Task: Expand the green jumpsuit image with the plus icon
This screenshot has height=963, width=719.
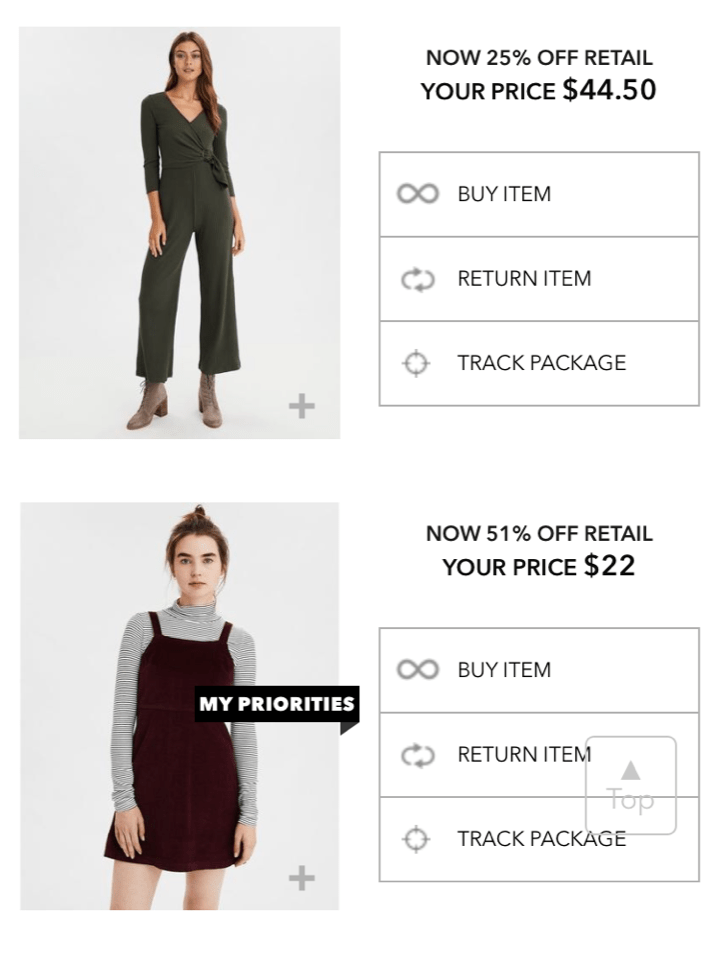Action: point(301,405)
